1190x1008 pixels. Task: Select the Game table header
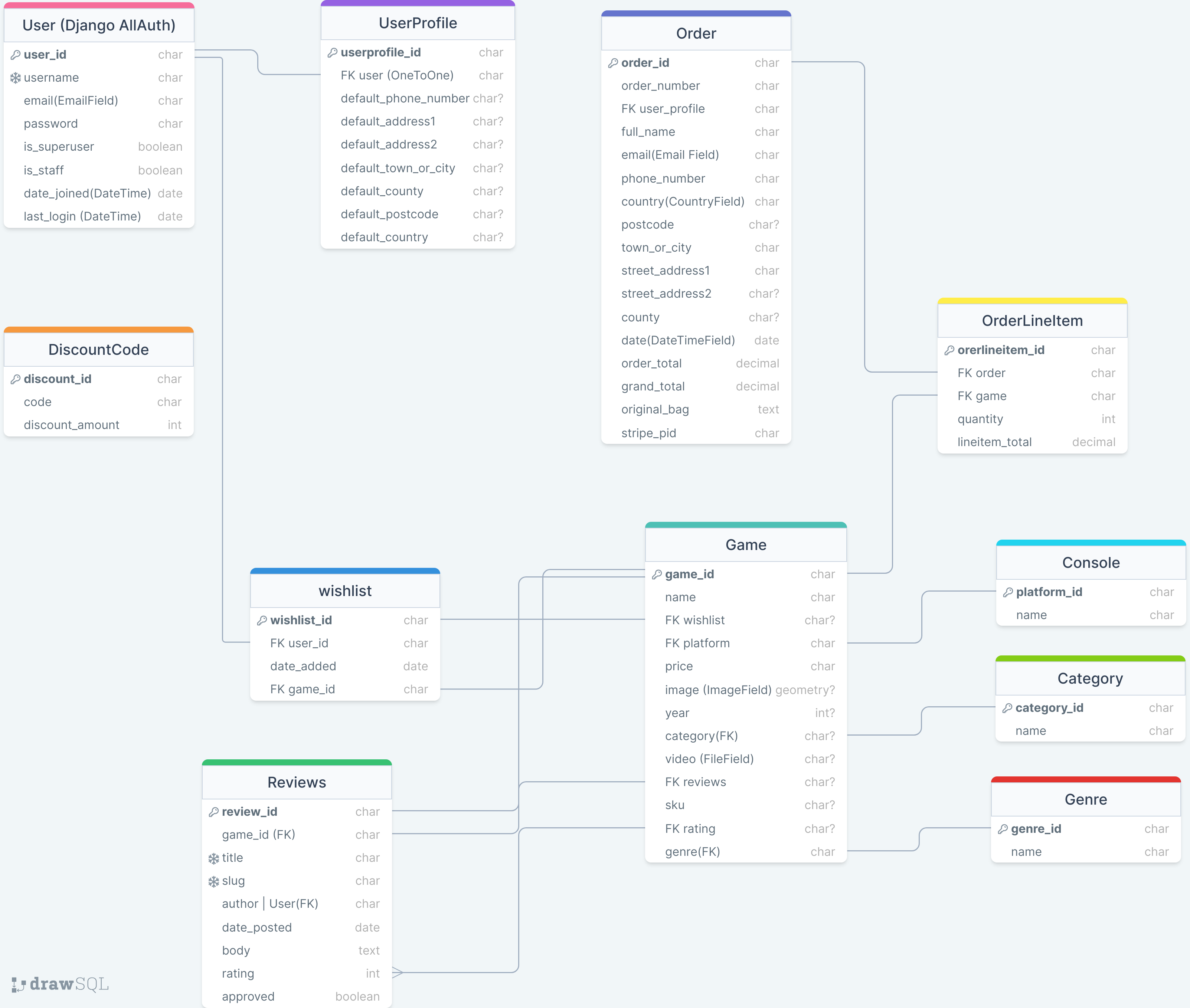tap(745, 544)
